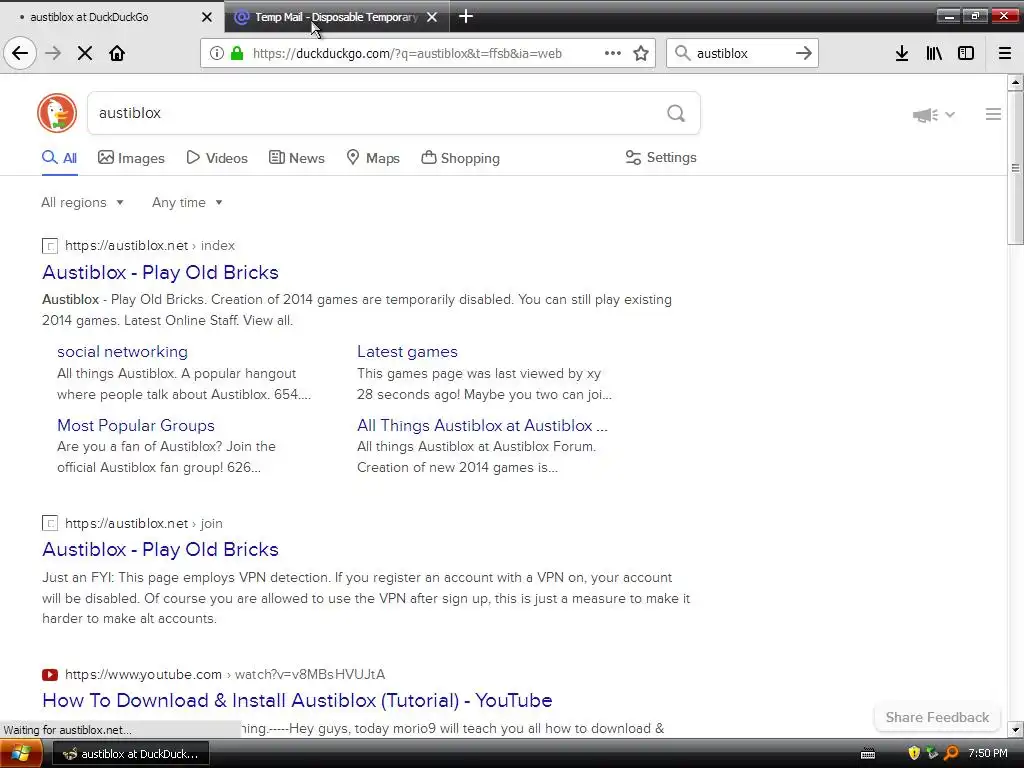The image size is (1024, 768).
Task: Open the Firefox hamburger menu
Action: [x=1005, y=53]
